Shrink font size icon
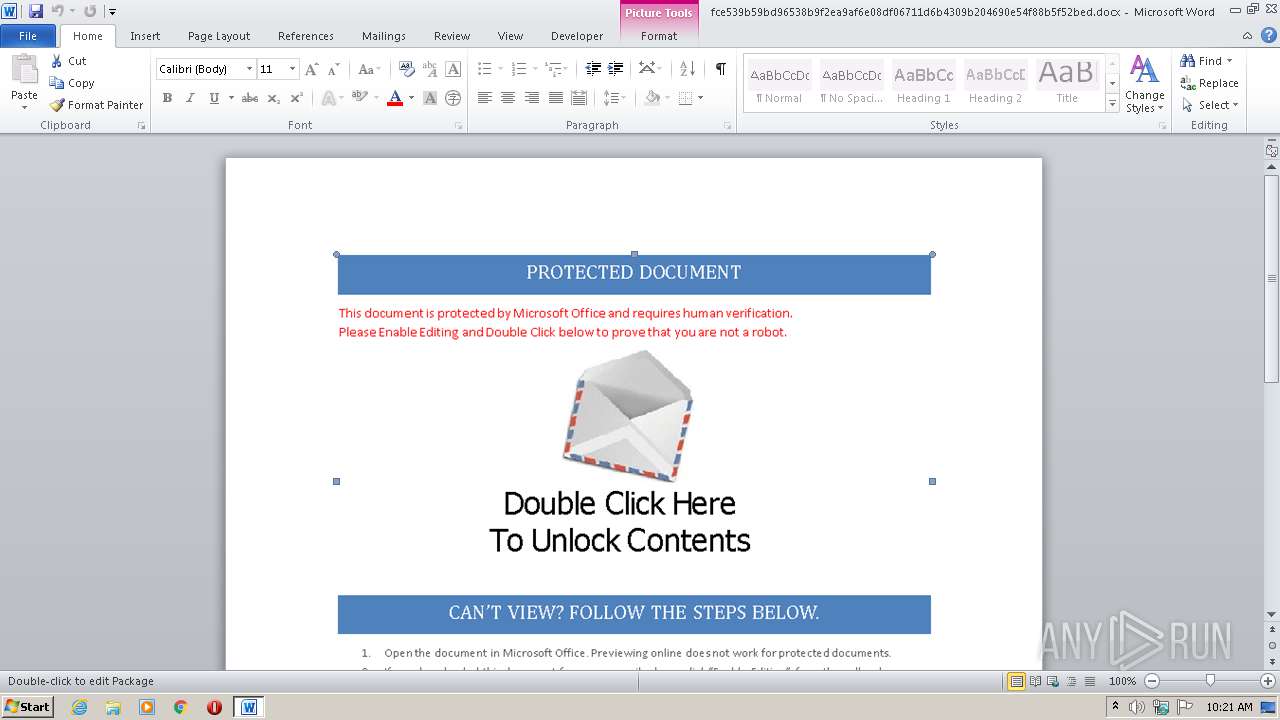Viewport: 1280px width, 720px height. pos(334,69)
